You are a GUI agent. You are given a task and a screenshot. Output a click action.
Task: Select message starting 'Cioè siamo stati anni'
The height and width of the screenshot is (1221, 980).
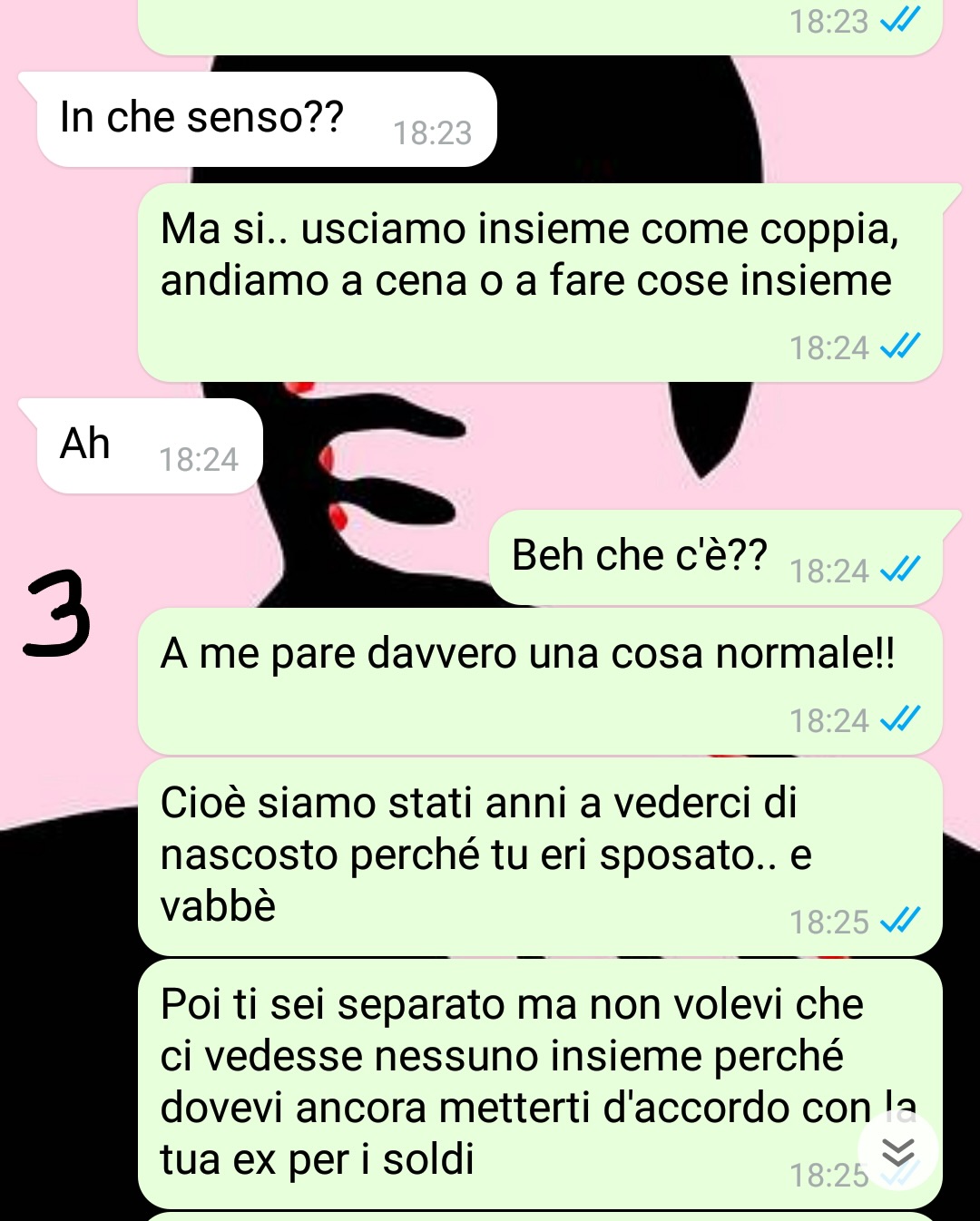pyautogui.click(x=540, y=857)
